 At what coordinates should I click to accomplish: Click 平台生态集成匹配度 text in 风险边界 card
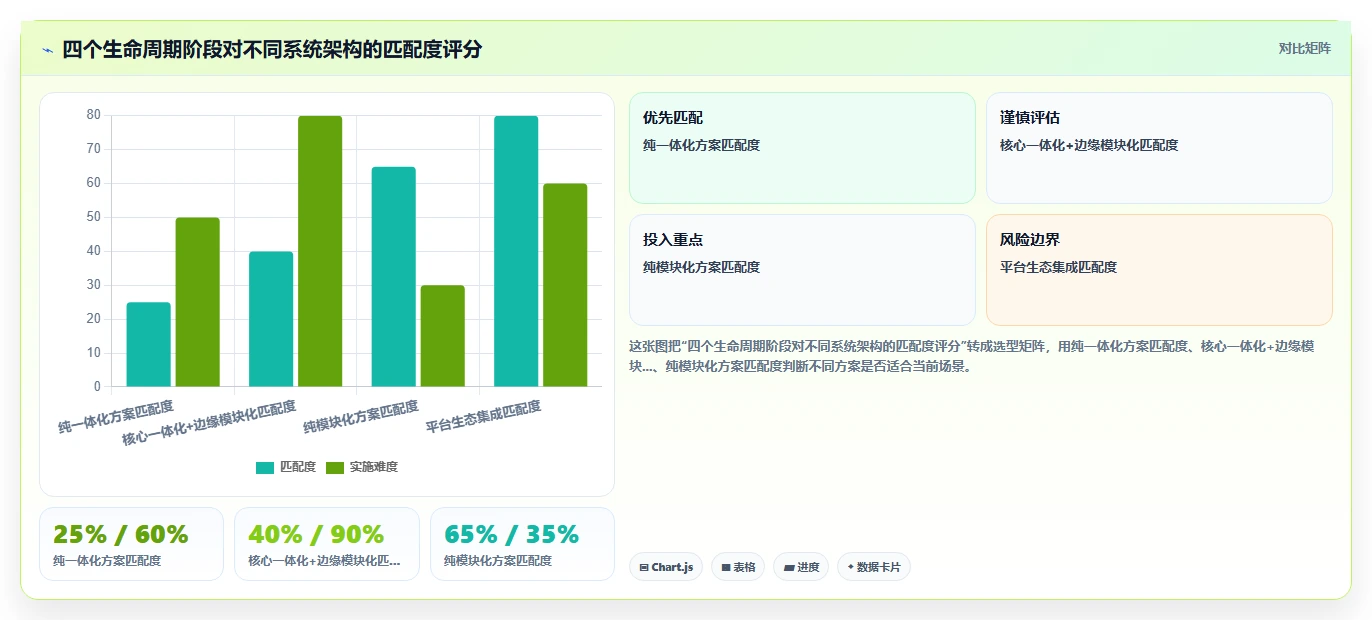pos(1058,267)
